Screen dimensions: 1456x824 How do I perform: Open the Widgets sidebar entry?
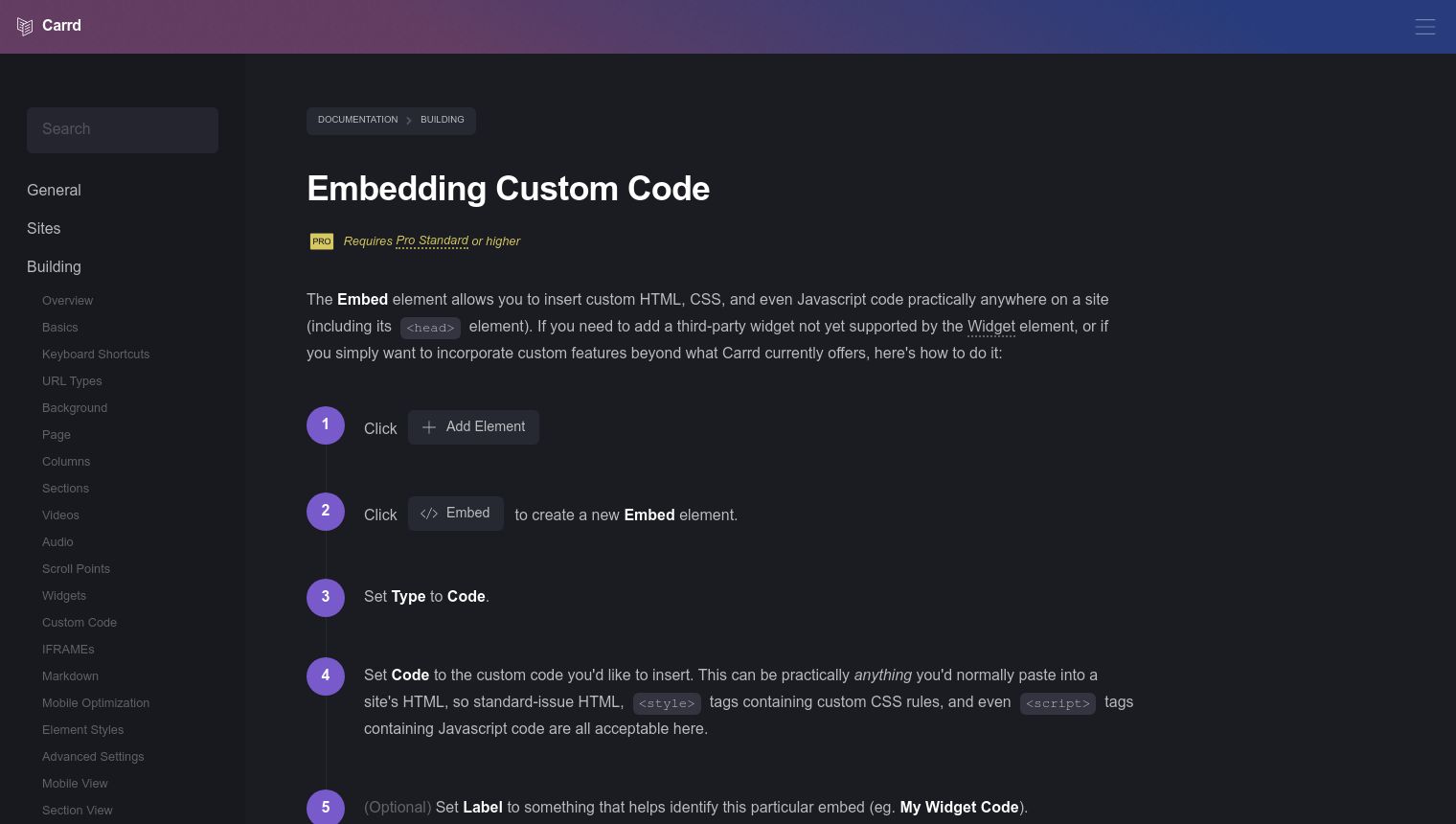point(64,596)
